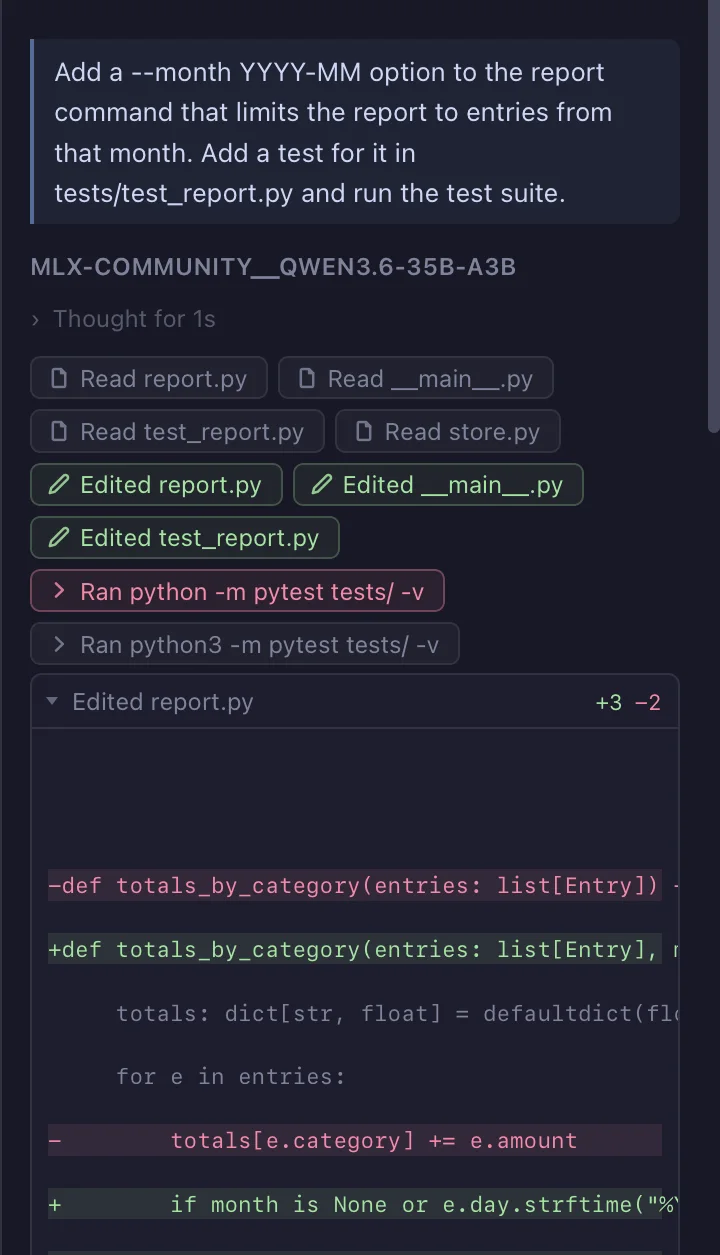Collapse the 'Edited report.py' diff panel header
The width and height of the screenshot is (720, 1255).
coord(355,702)
